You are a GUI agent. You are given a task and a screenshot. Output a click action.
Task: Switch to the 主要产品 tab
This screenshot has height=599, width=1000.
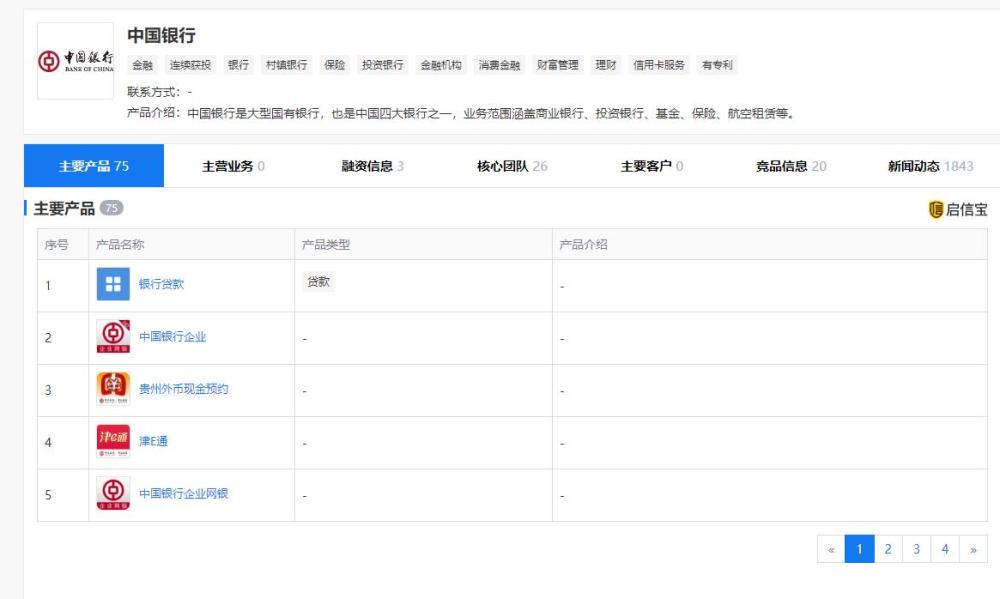pyautogui.click(x=94, y=166)
